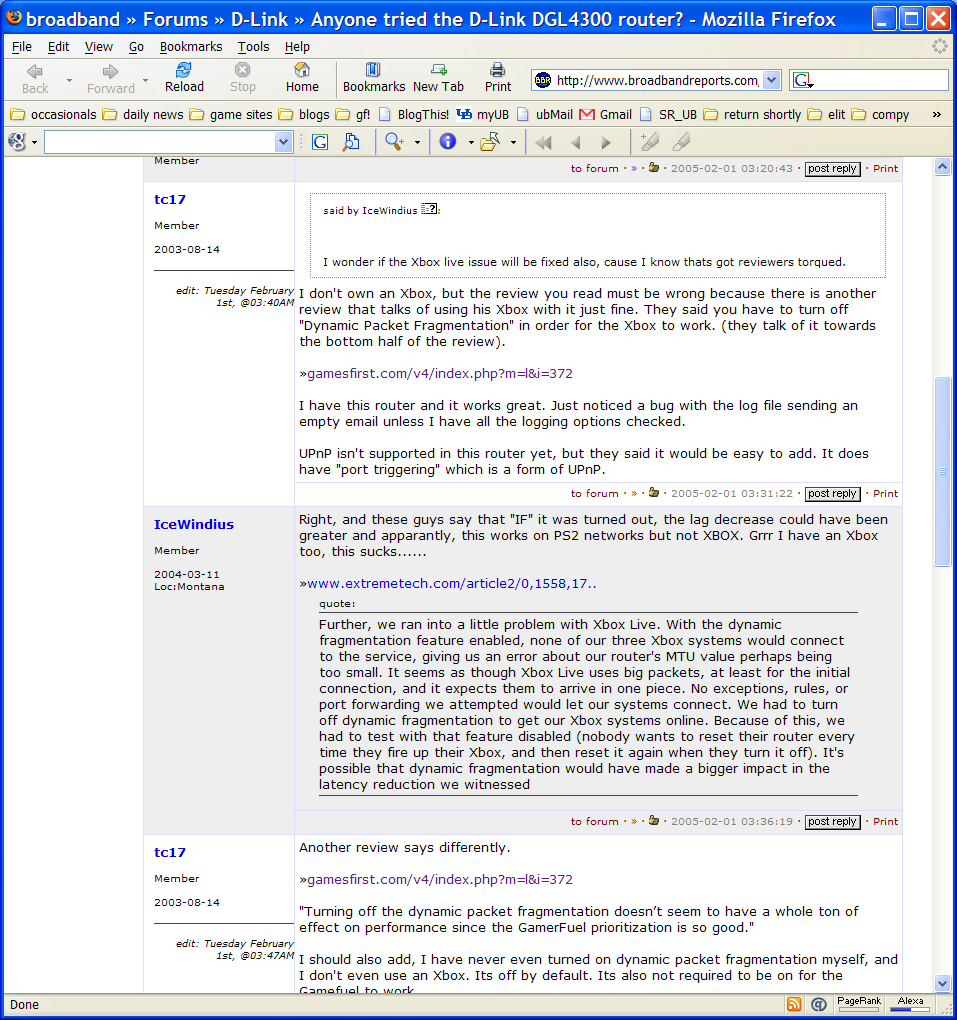
Task: Open the Tools menu
Action: coord(253,47)
